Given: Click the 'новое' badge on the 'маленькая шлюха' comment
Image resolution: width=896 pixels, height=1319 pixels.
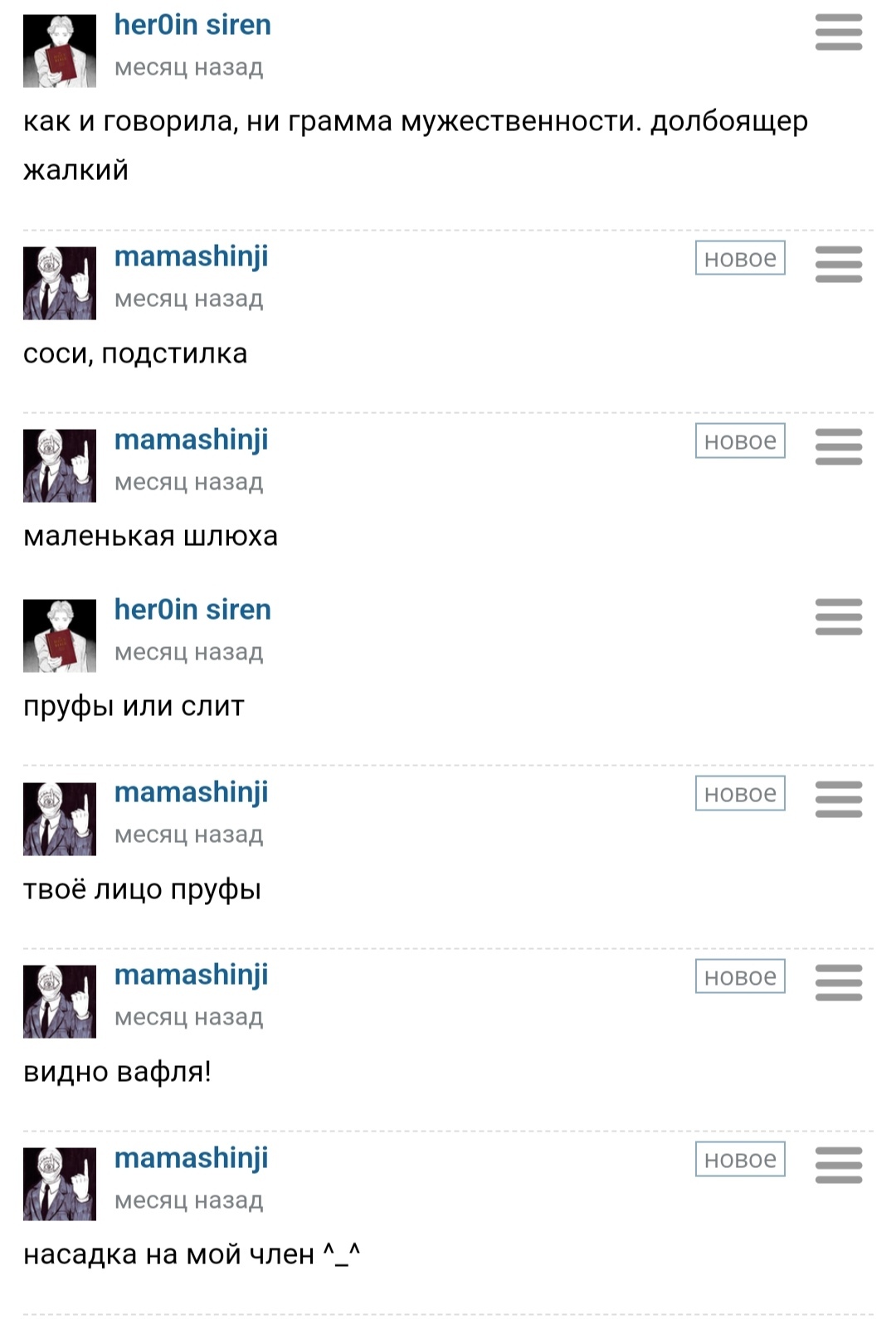Looking at the screenshot, I should [740, 440].
